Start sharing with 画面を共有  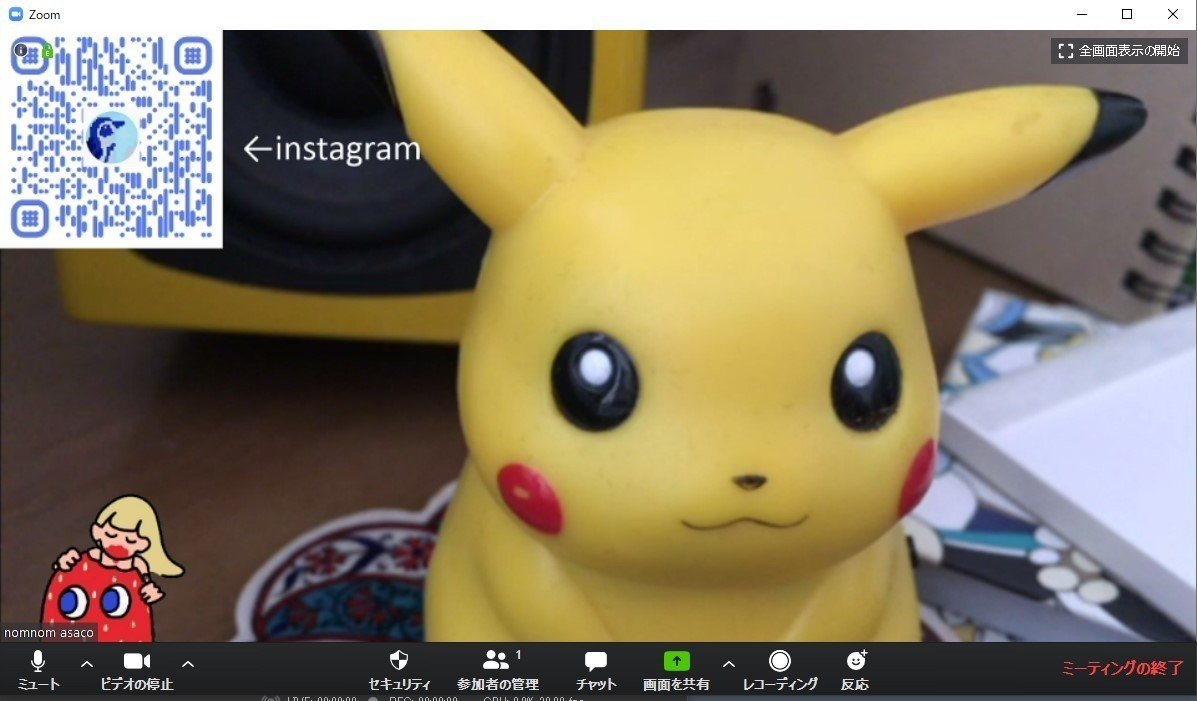point(676,670)
